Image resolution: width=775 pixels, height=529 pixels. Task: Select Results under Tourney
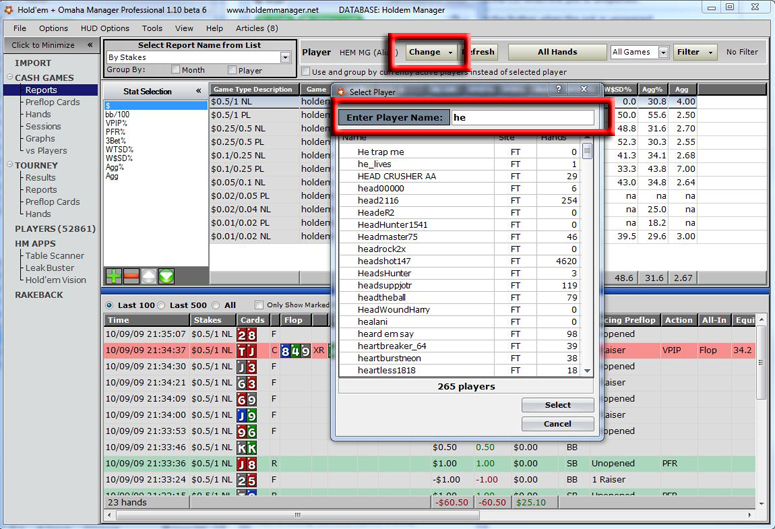(40, 177)
